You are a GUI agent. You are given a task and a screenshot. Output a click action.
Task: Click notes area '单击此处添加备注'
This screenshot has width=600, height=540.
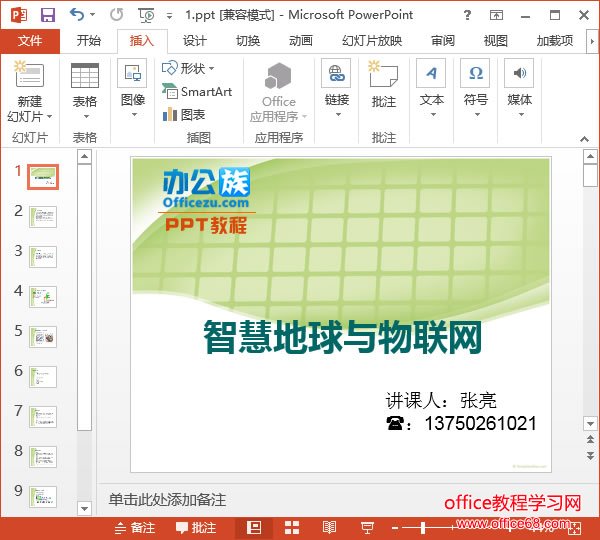coord(168,500)
